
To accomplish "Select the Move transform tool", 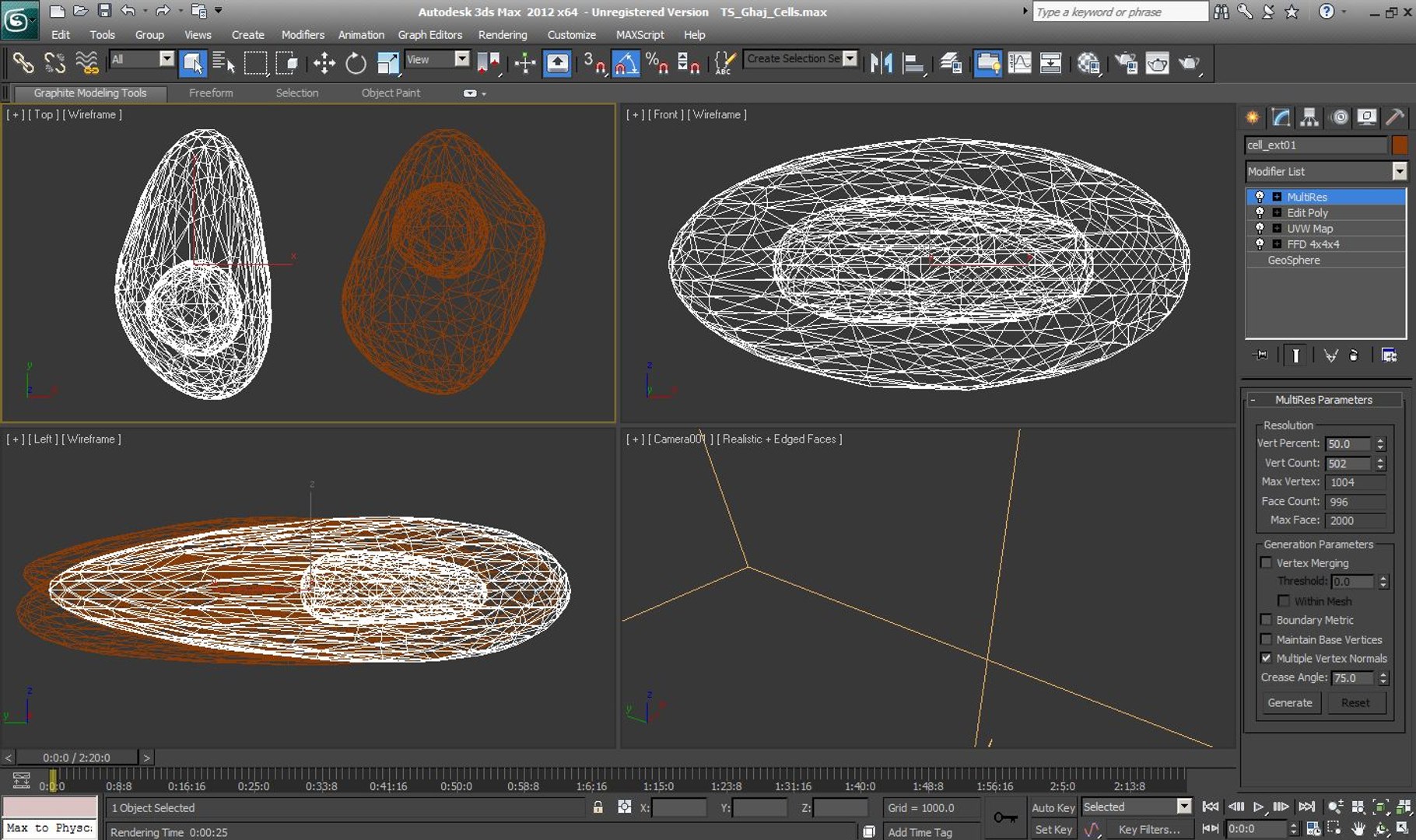I will click(324, 63).
